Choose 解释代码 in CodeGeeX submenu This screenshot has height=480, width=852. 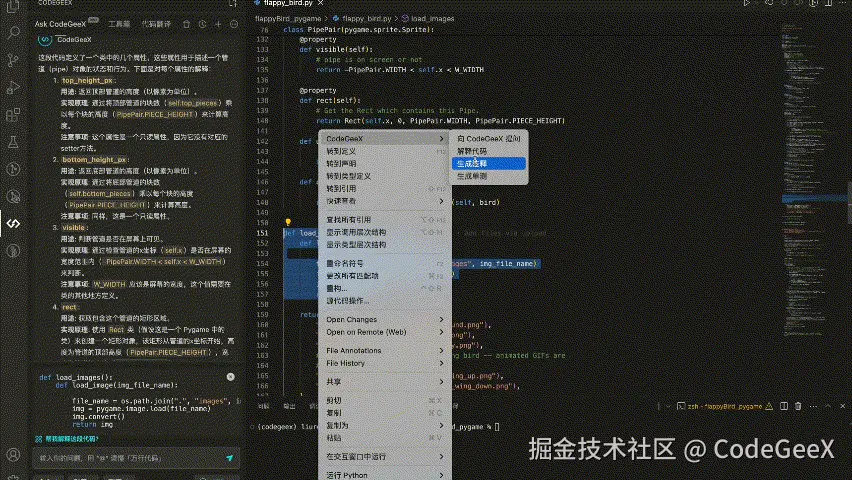488,151
